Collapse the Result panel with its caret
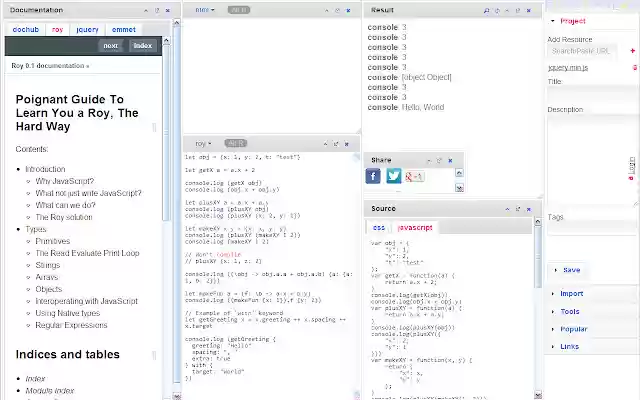Image resolution: width=640 pixels, height=400 pixels. click(507, 11)
